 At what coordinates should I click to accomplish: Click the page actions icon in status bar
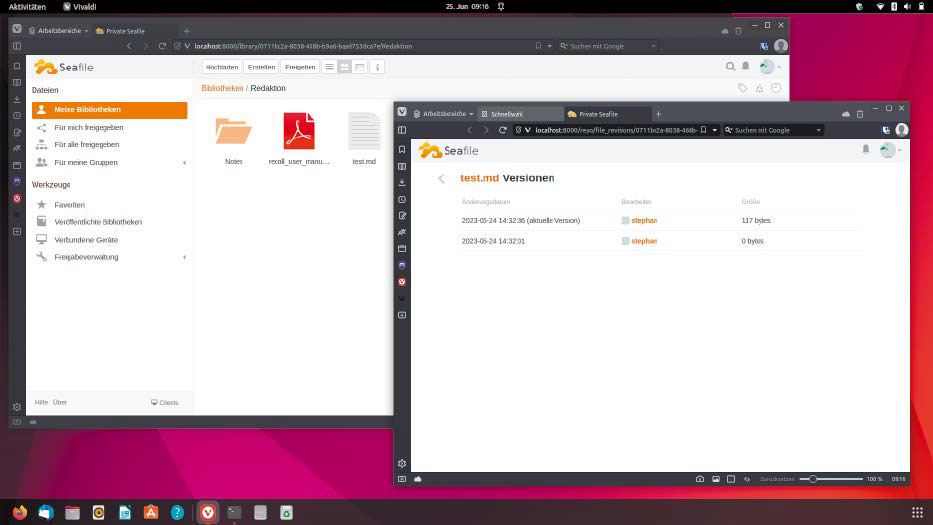(x=747, y=479)
